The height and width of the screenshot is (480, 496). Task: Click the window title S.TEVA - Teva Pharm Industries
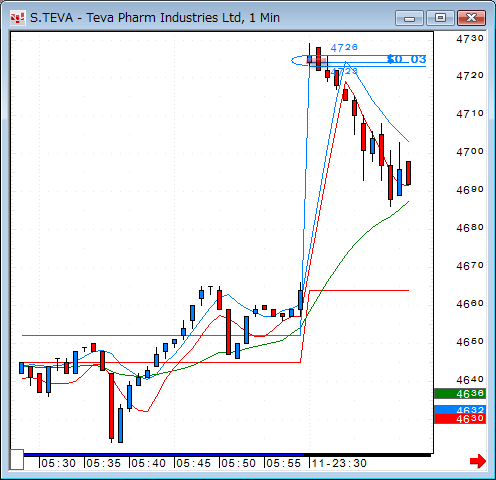tap(155, 18)
